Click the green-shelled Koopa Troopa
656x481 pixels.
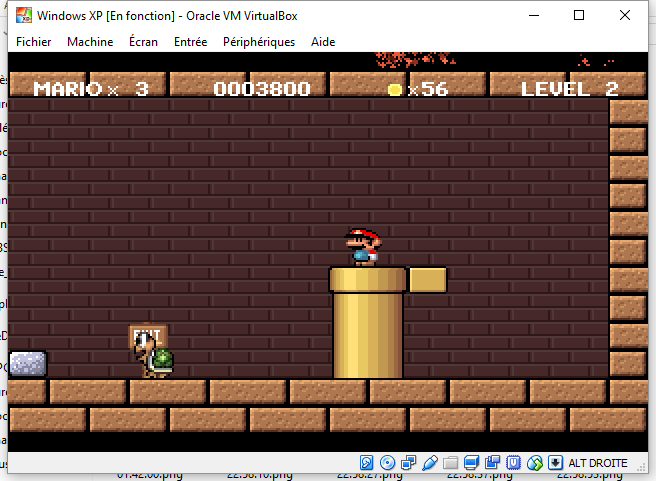(153, 355)
